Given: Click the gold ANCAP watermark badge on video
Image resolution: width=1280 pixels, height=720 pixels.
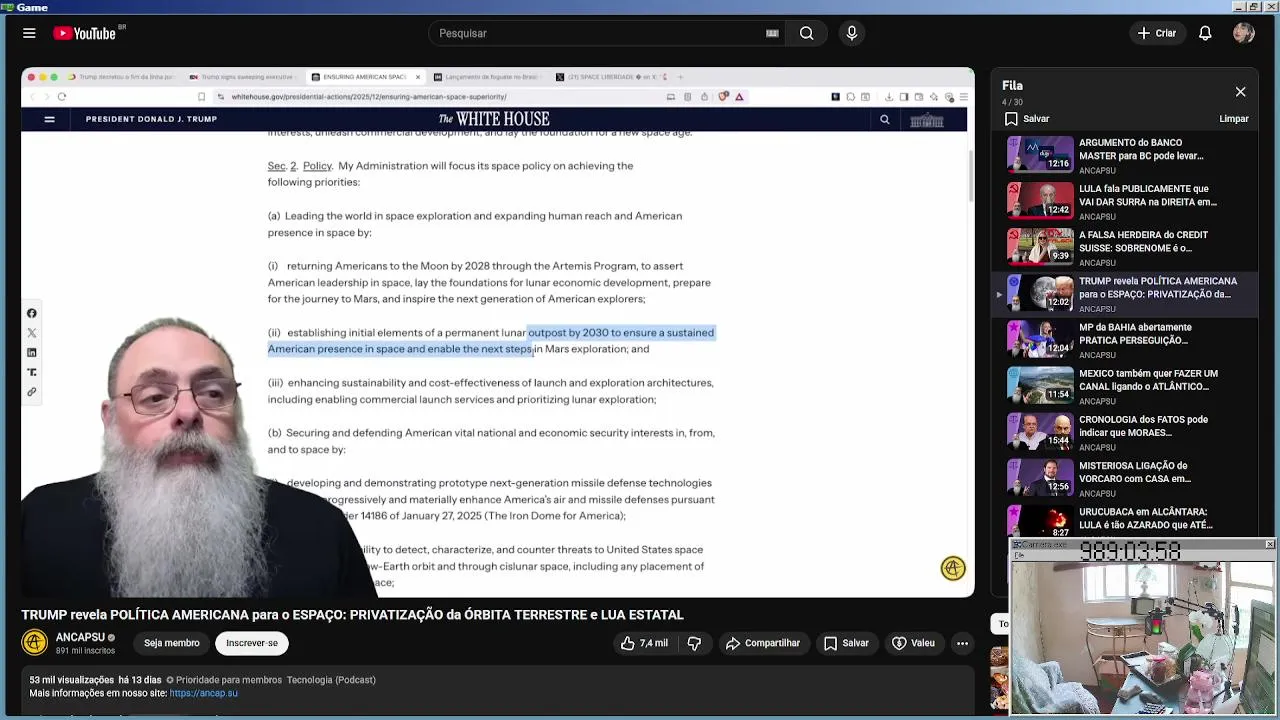Looking at the screenshot, I should pyautogui.click(x=953, y=568).
